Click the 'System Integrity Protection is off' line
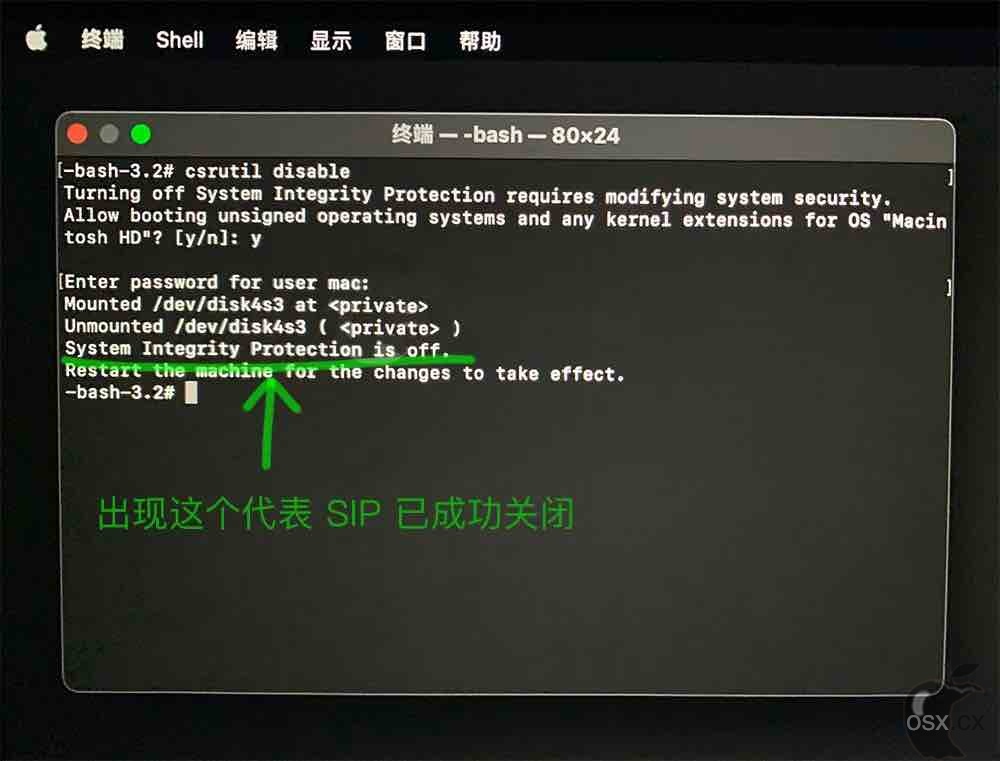This screenshot has height=761, width=1000. click(256, 349)
